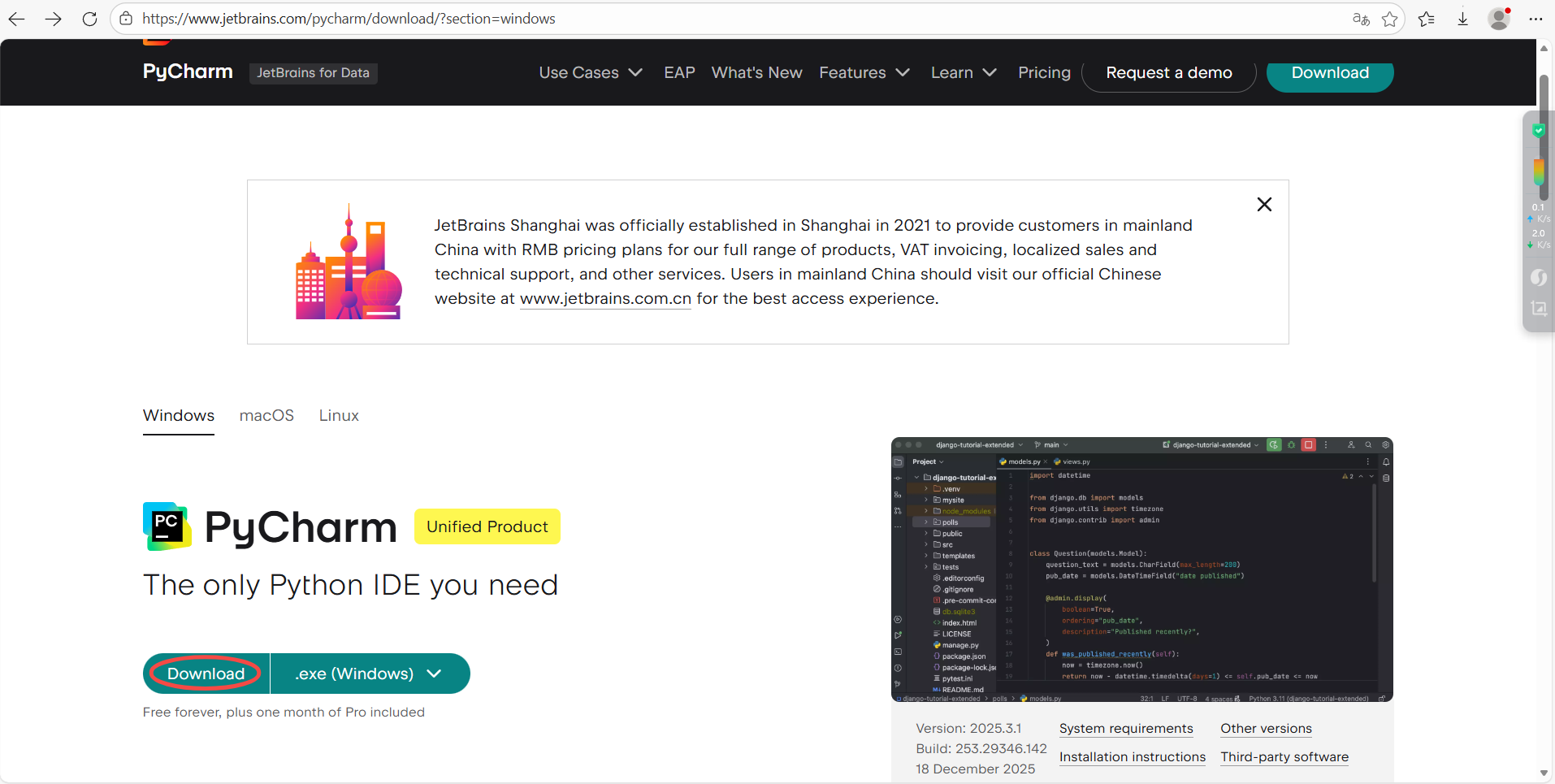
Task: Open the www.jetbrains.com.cn link
Action: (x=604, y=299)
